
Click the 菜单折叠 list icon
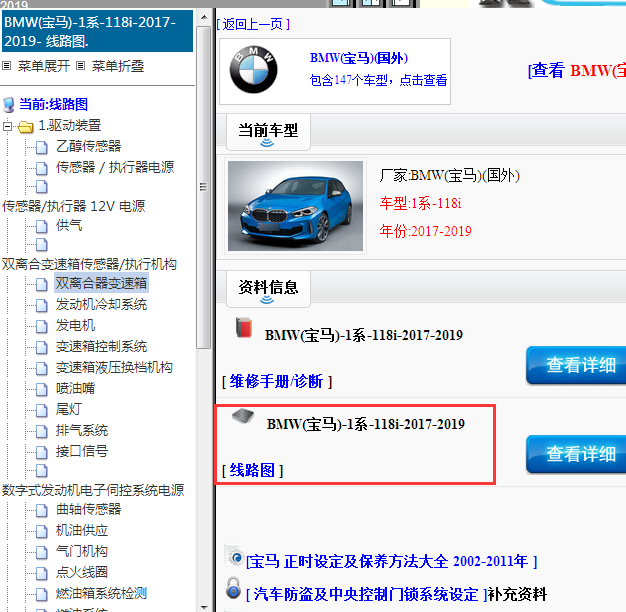pos(81,65)
